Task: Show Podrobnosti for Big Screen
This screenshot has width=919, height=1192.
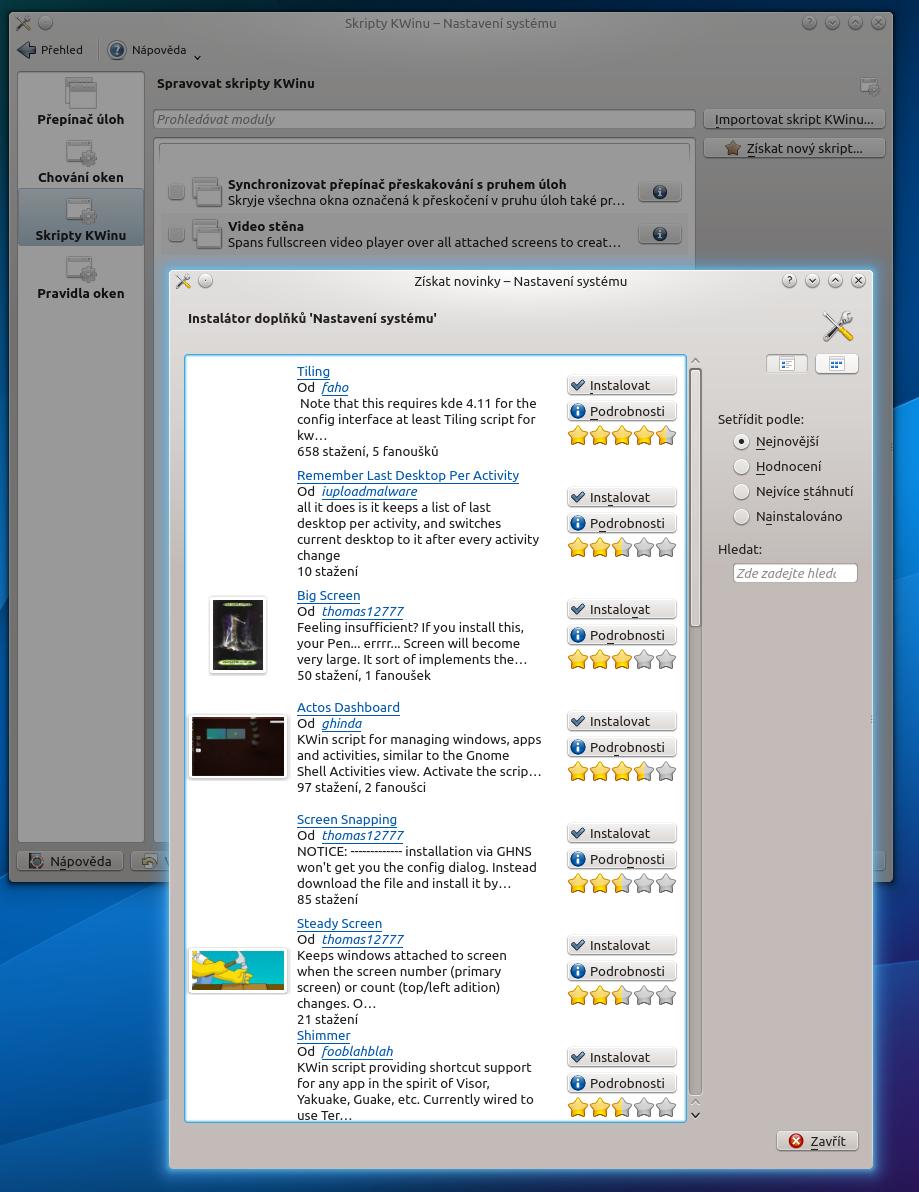Action: tap(622, 635)
